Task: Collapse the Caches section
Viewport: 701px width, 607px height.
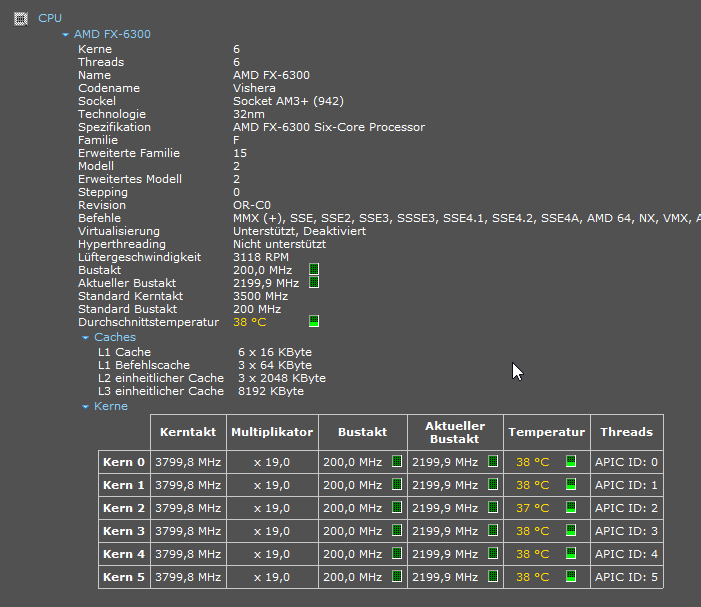Action: click(x=86, y=337)
